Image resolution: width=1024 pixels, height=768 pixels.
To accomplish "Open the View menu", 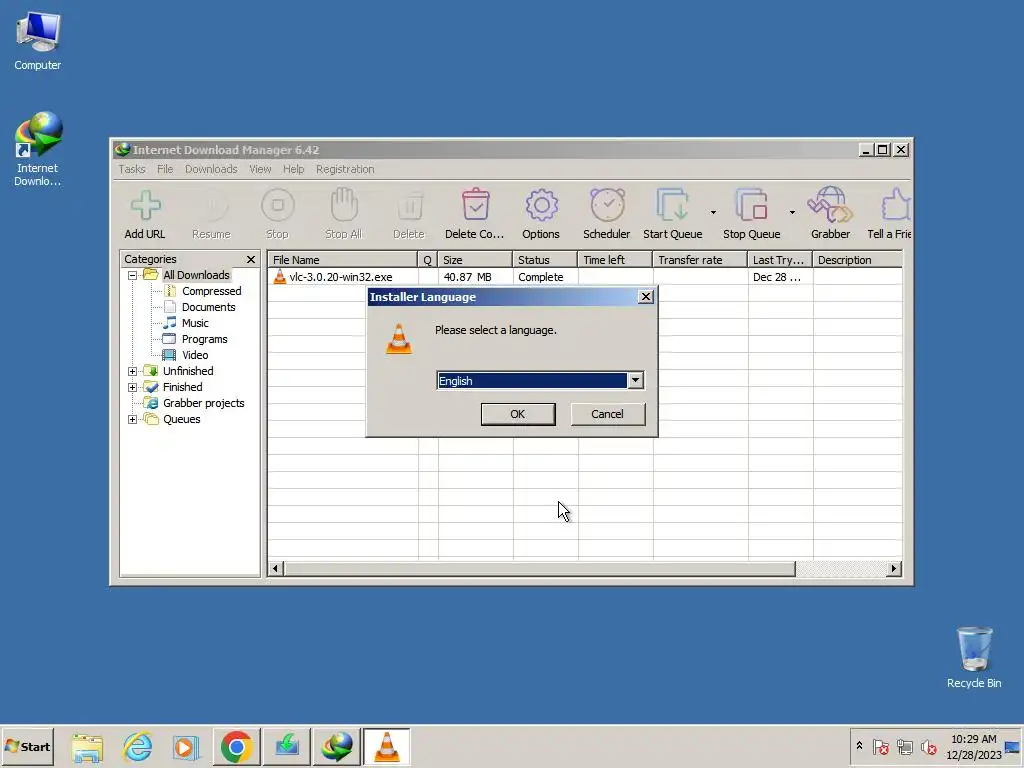I will click(260, 169).
